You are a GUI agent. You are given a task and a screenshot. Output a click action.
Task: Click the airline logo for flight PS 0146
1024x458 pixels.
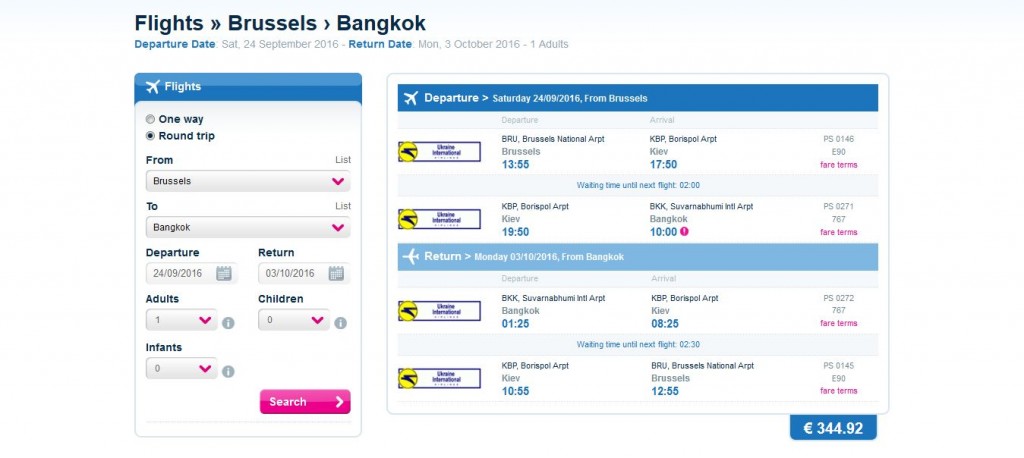click(439, 151)
